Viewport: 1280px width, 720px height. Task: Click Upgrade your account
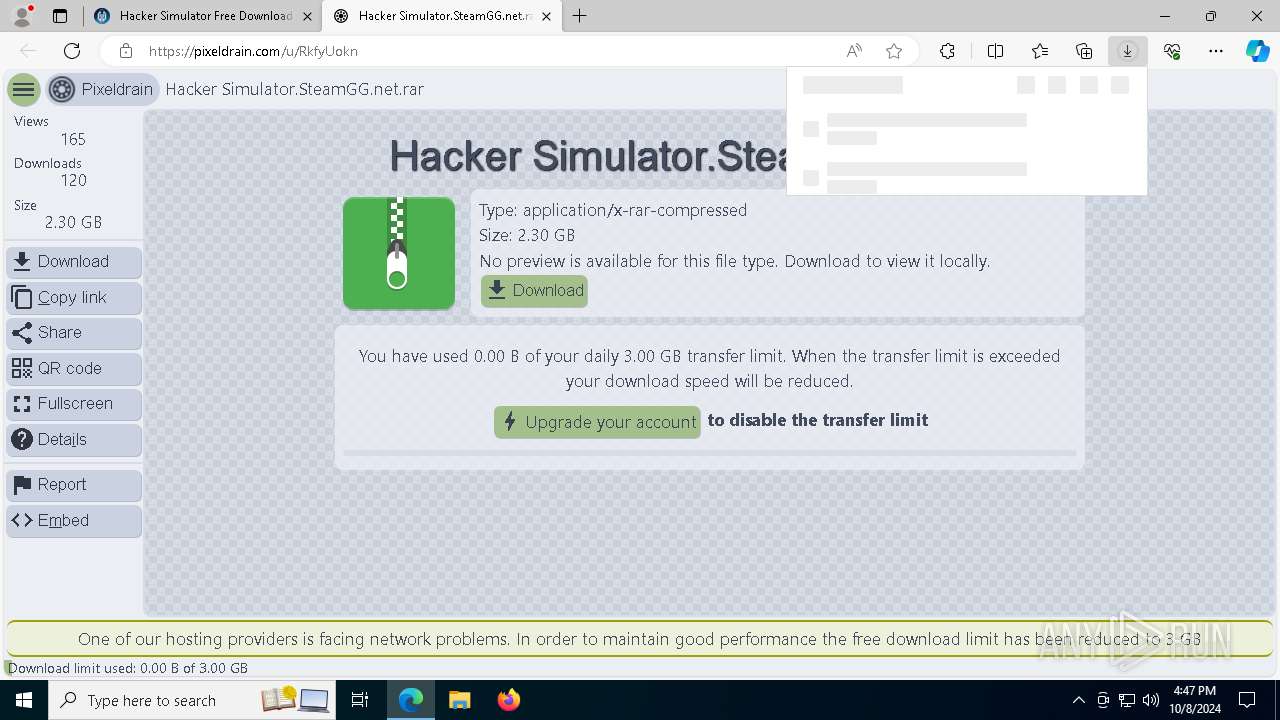(597, 422)
